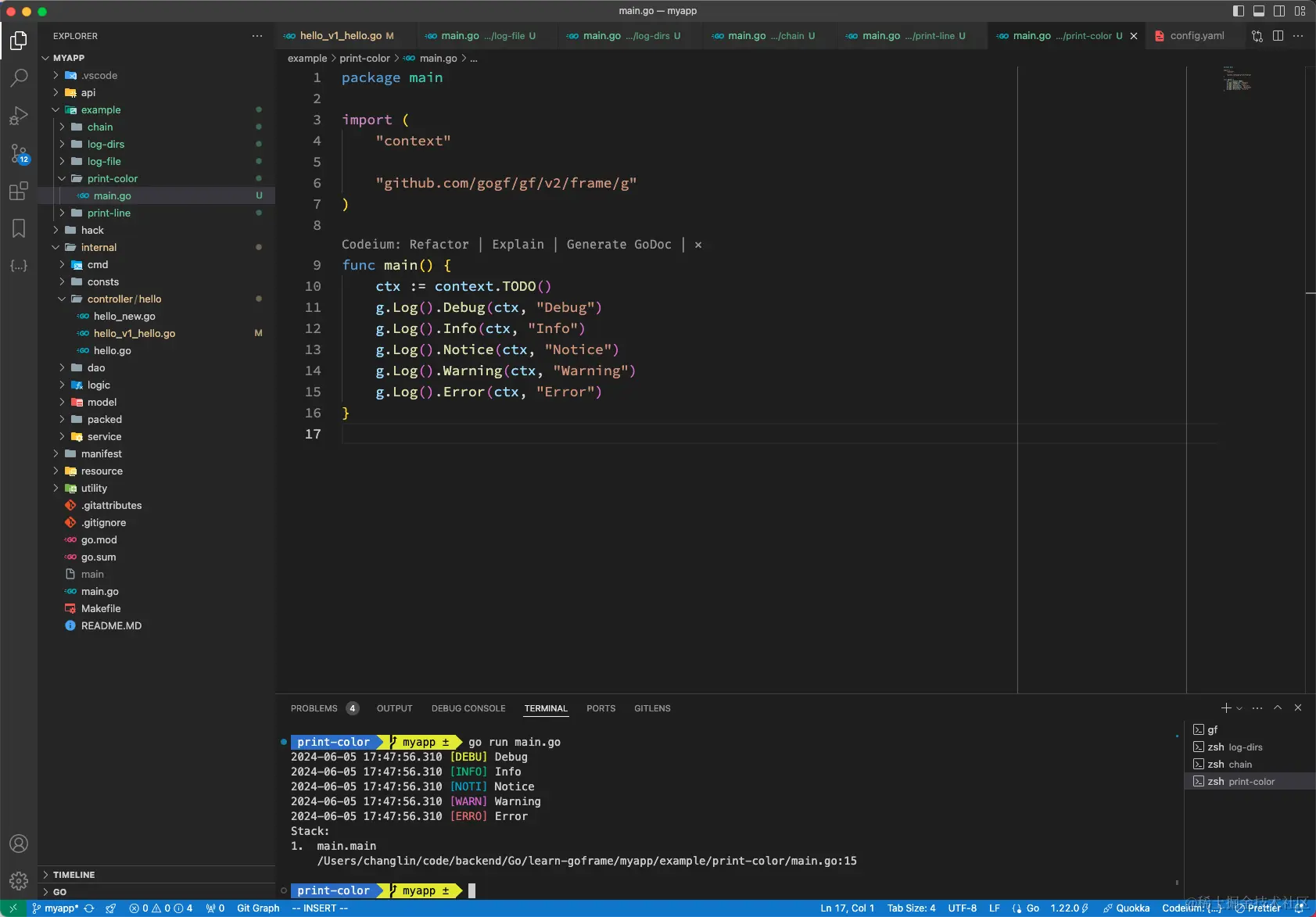Switch to main.go log-file tab
This screenshot has height=917, width=1316.
pos(488,36)
